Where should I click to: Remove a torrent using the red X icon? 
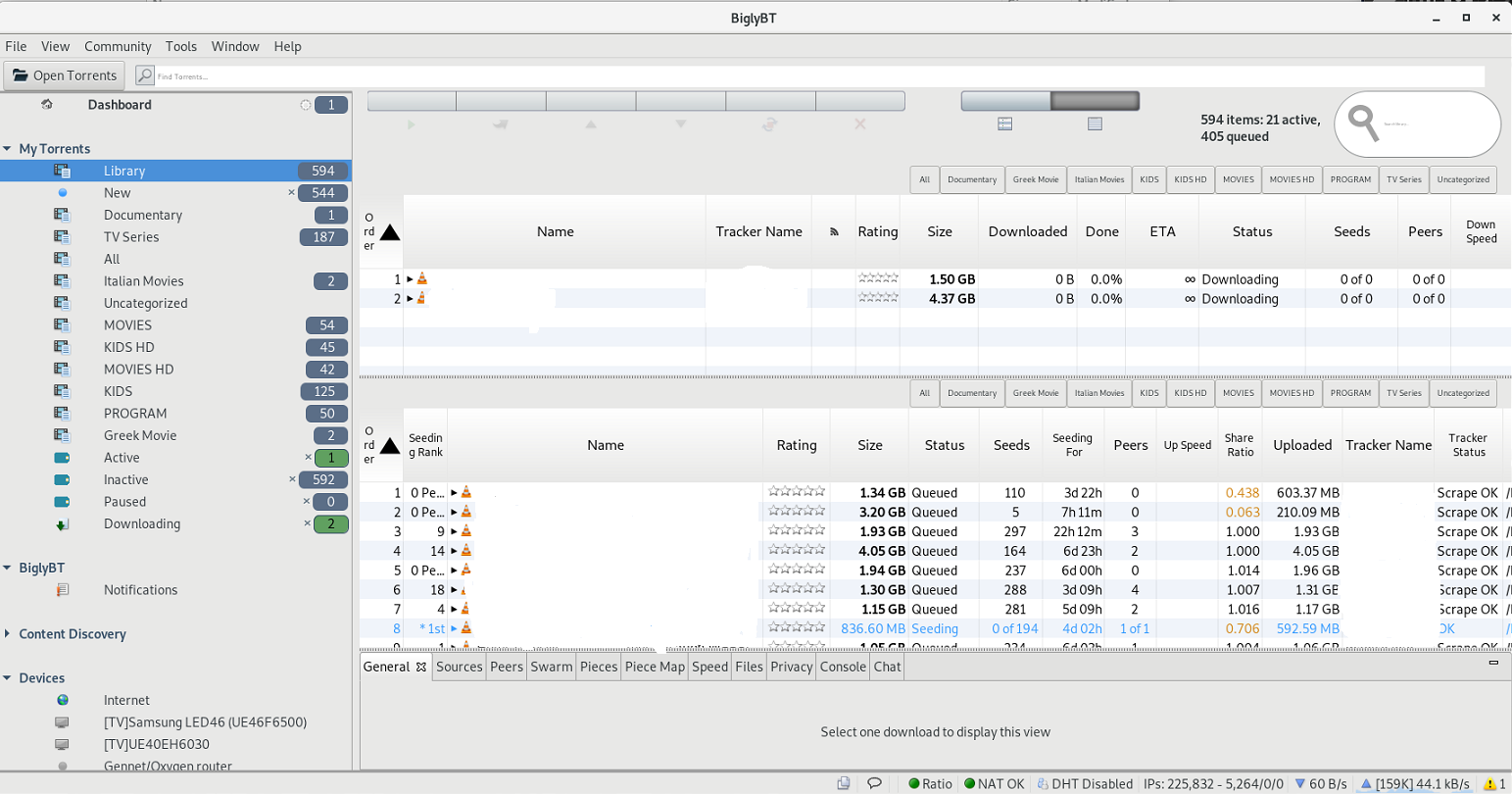pos(860,124)
